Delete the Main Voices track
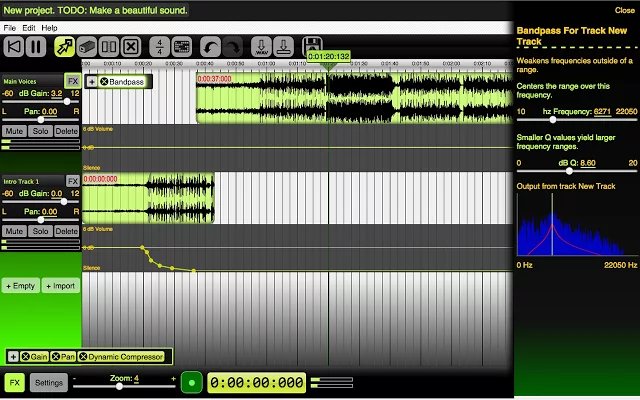This screenshot has height=400, width=640. point(67,131)
